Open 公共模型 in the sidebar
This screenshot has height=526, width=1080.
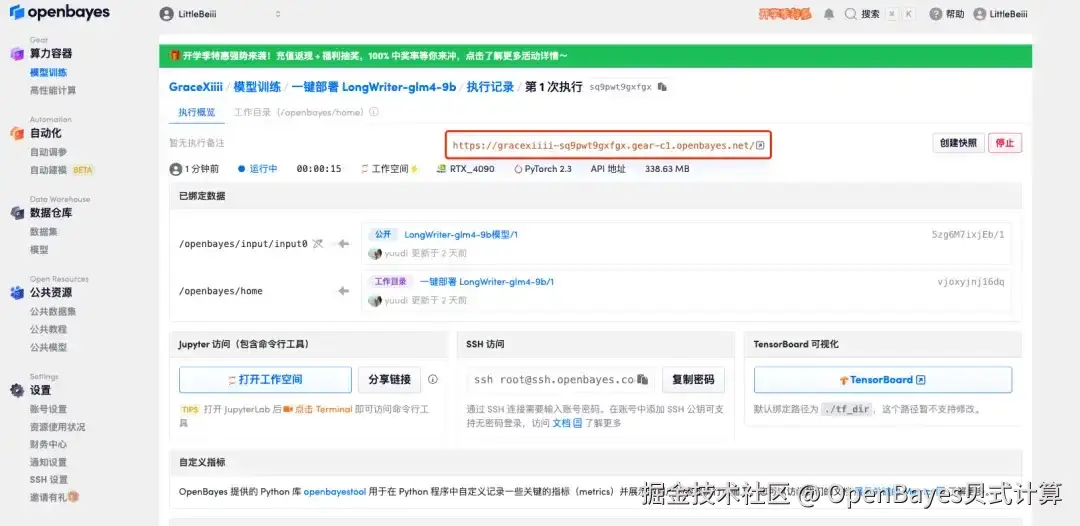pos(48,347)
